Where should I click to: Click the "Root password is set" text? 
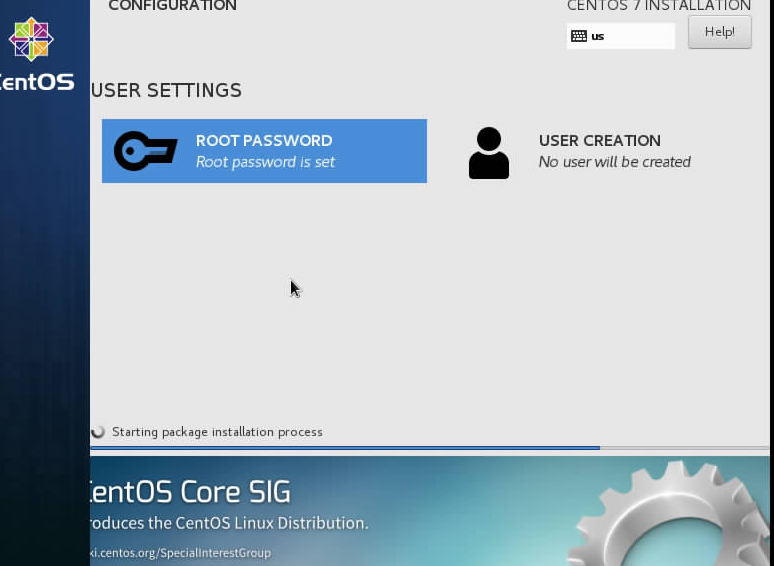pos(265,162)
